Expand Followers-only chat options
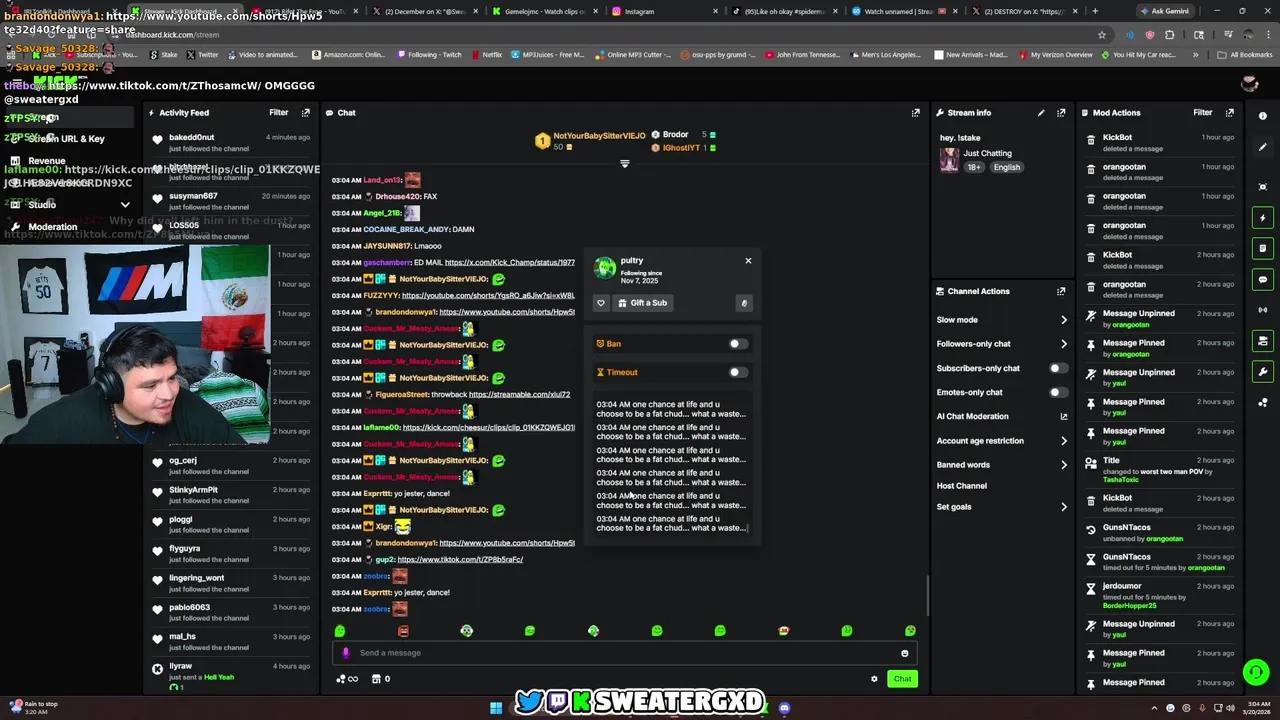Viewport: 1280px width, 720px height. (x=1063, y=344)
